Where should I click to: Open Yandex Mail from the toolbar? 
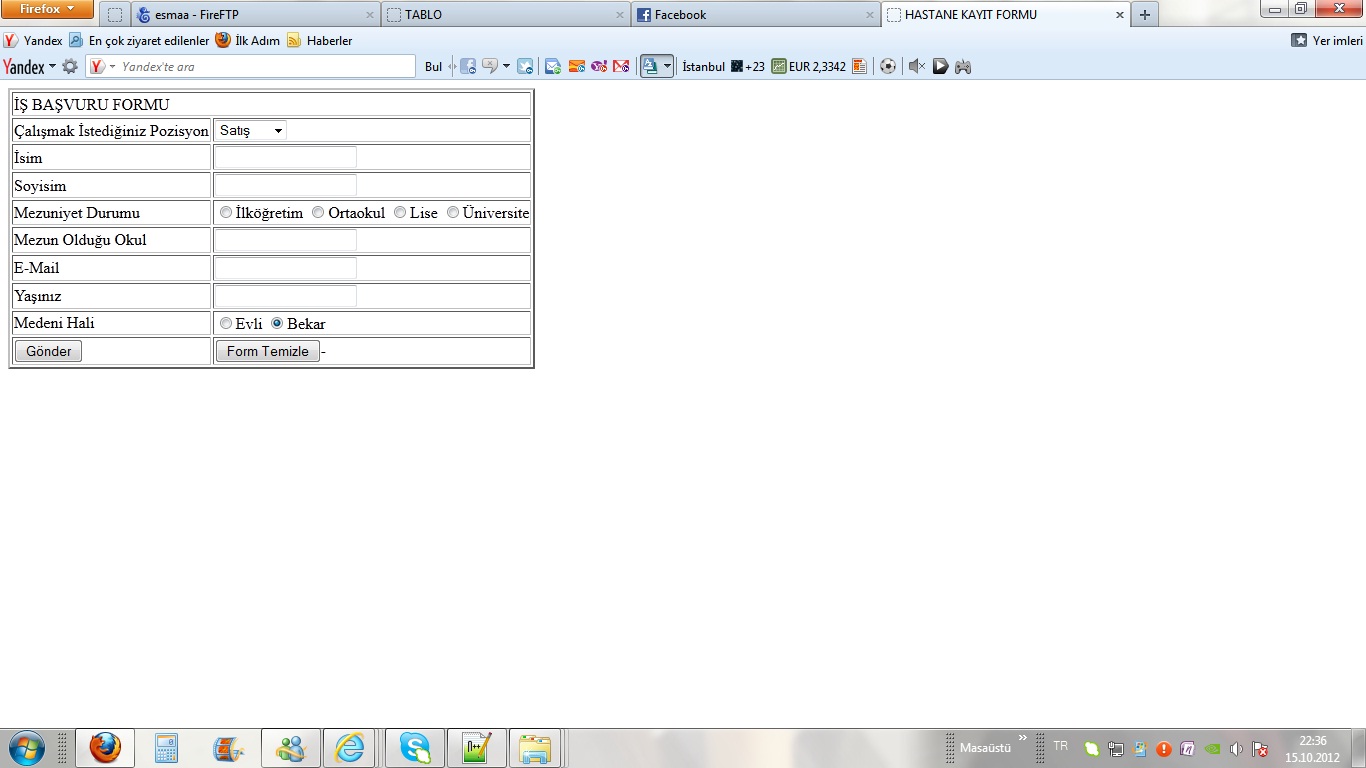[x=551, y=66]
